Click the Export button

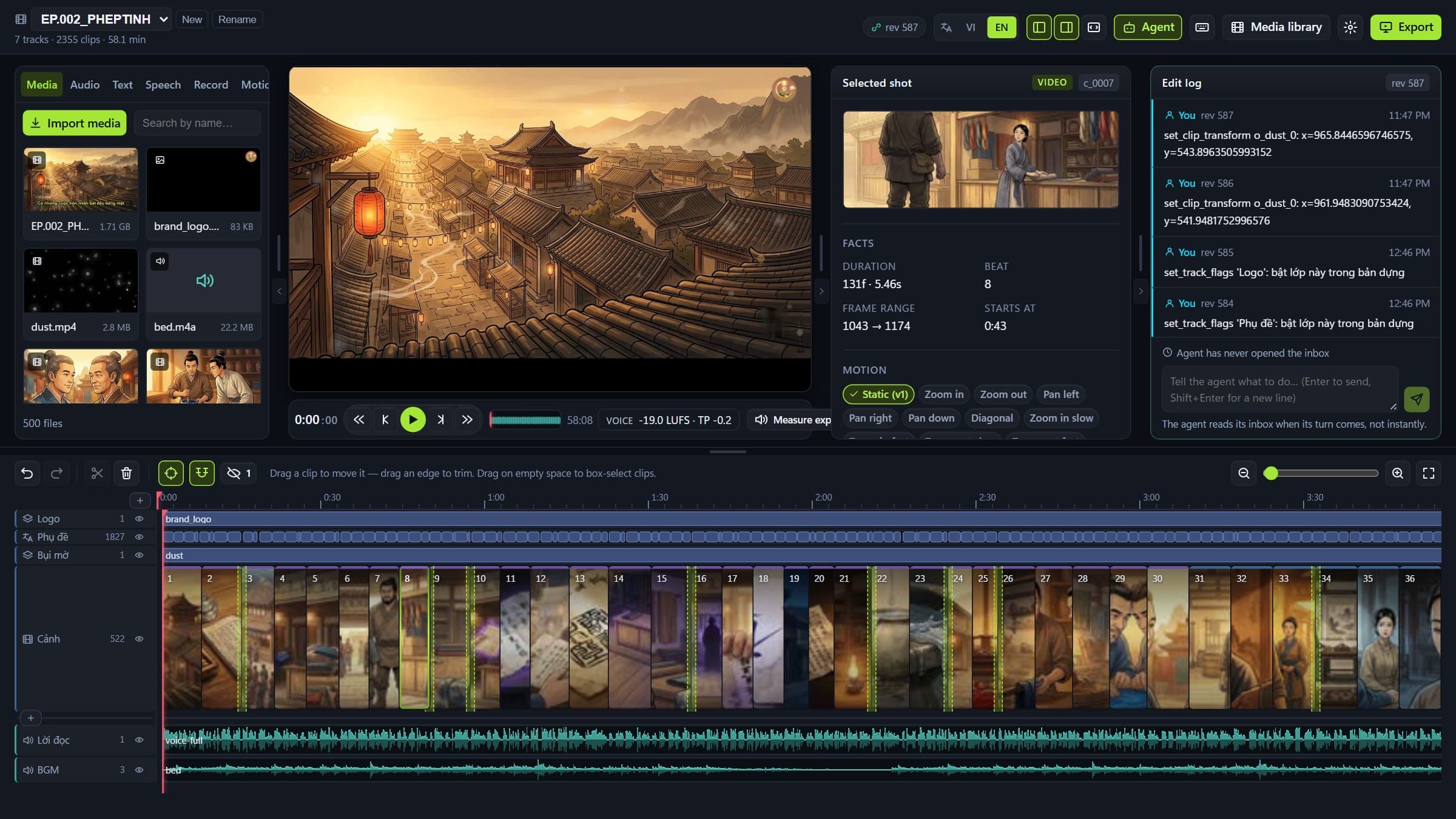click(x=1406, y=27)
